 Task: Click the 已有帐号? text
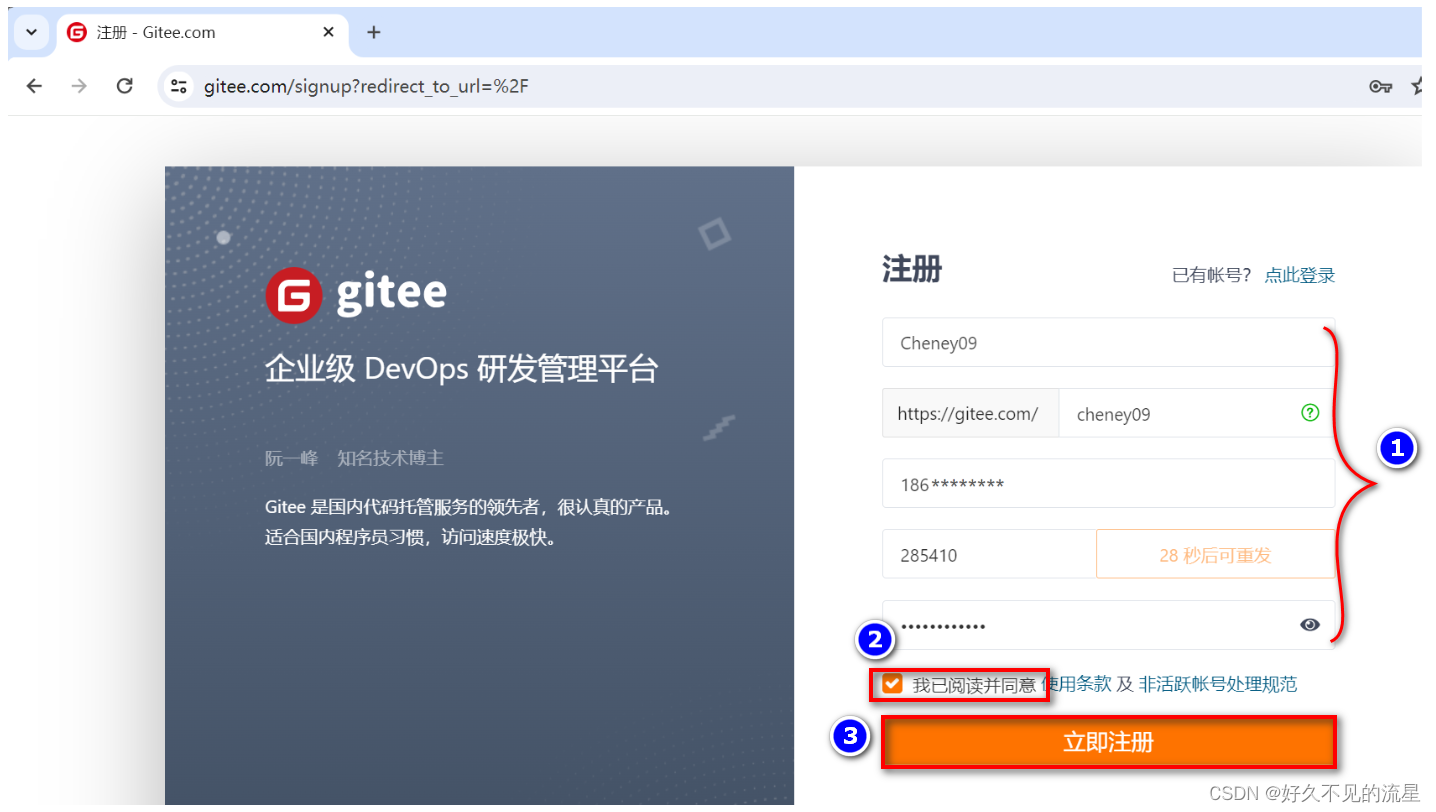click(1211, 275)
